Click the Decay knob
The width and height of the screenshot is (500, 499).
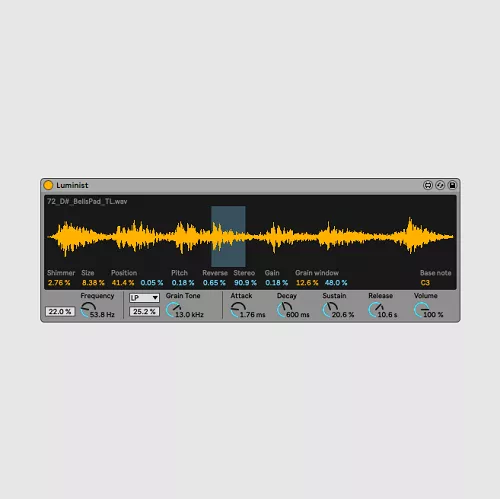[284, 310]
